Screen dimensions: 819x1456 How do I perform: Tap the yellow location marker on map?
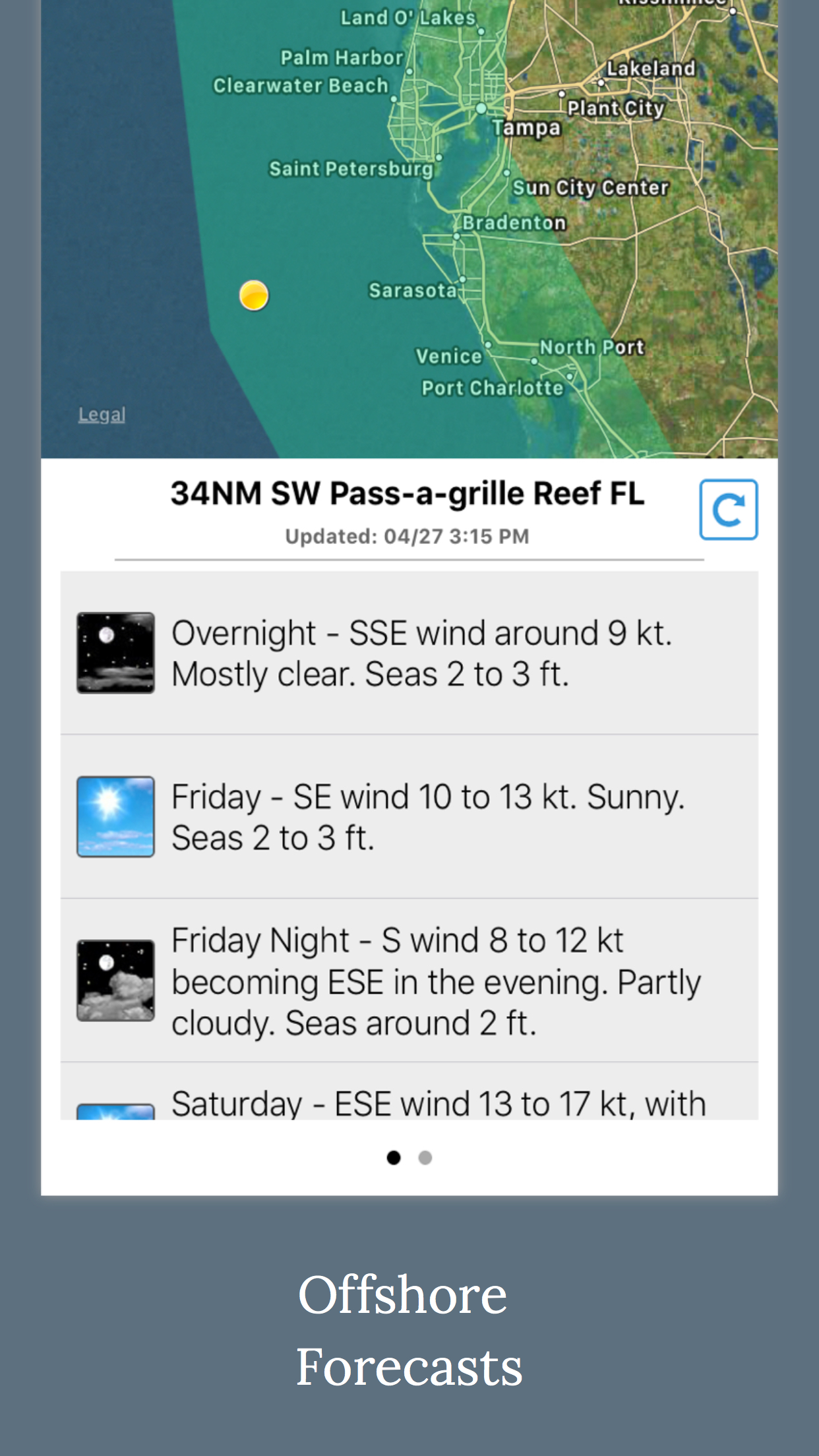[x=254, y=295]
